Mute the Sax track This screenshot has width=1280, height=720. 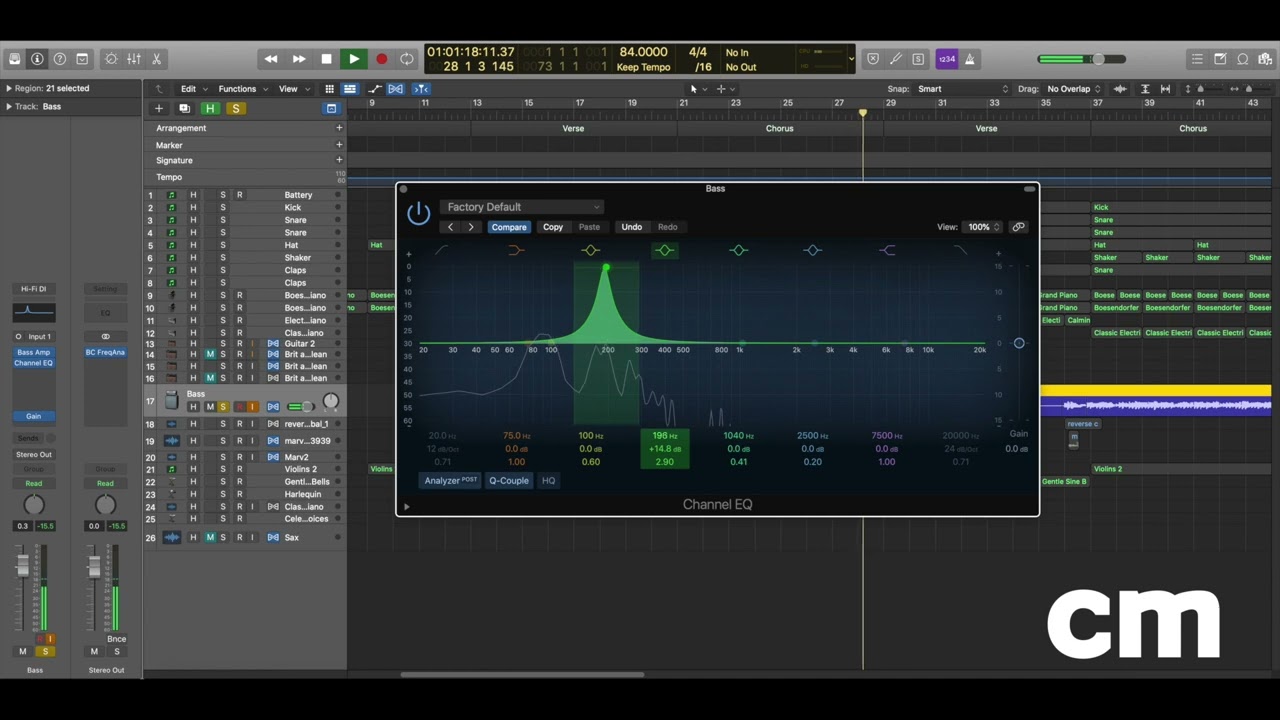tap(210, 538)
